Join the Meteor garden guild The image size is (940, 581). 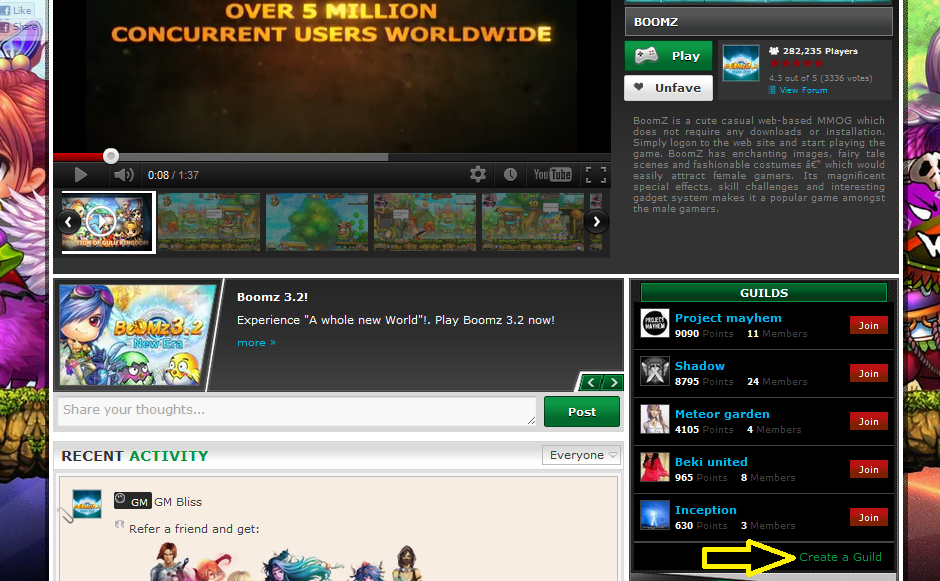coord(868,421)
